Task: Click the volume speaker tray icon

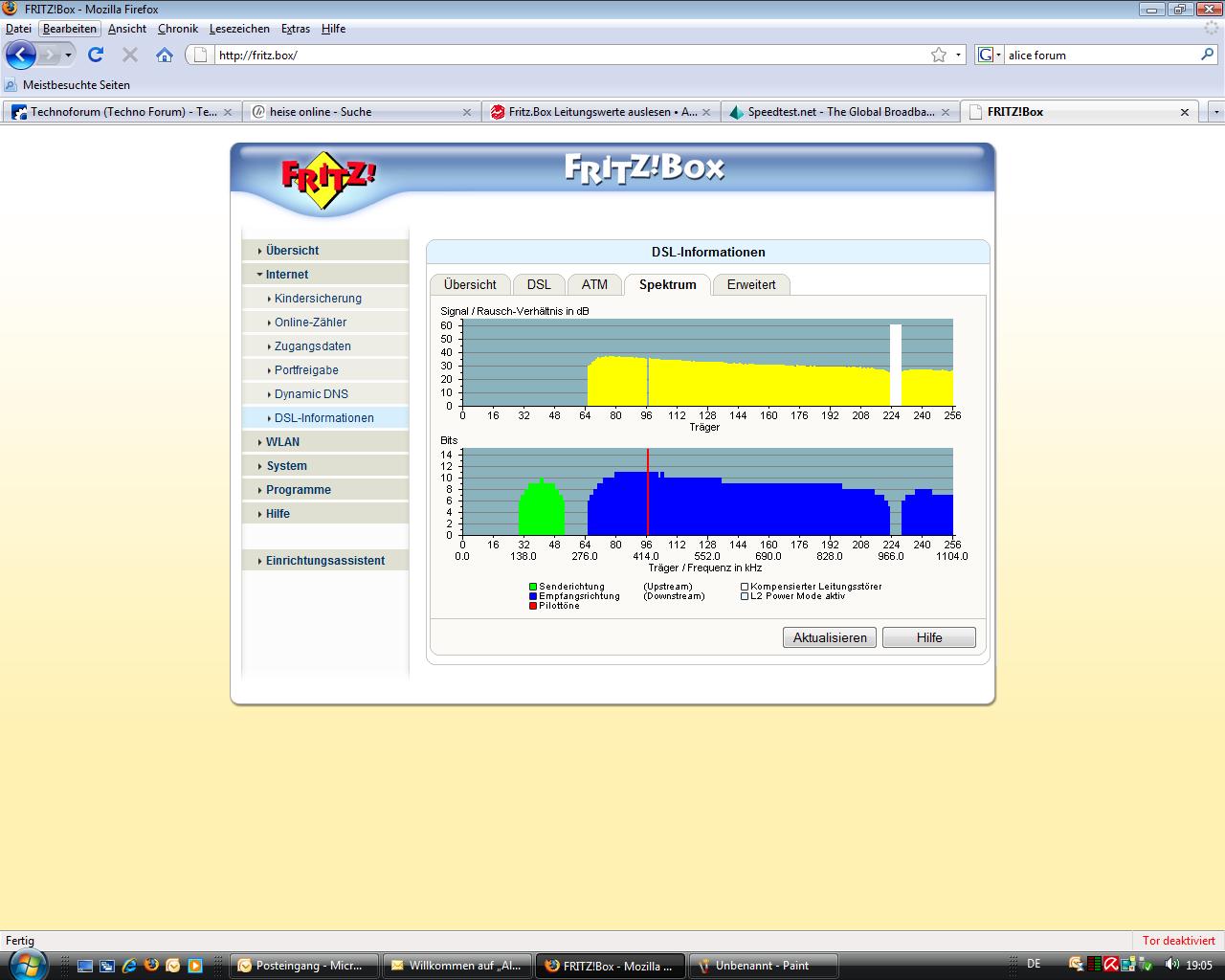Action: (x=1172, y=965)
